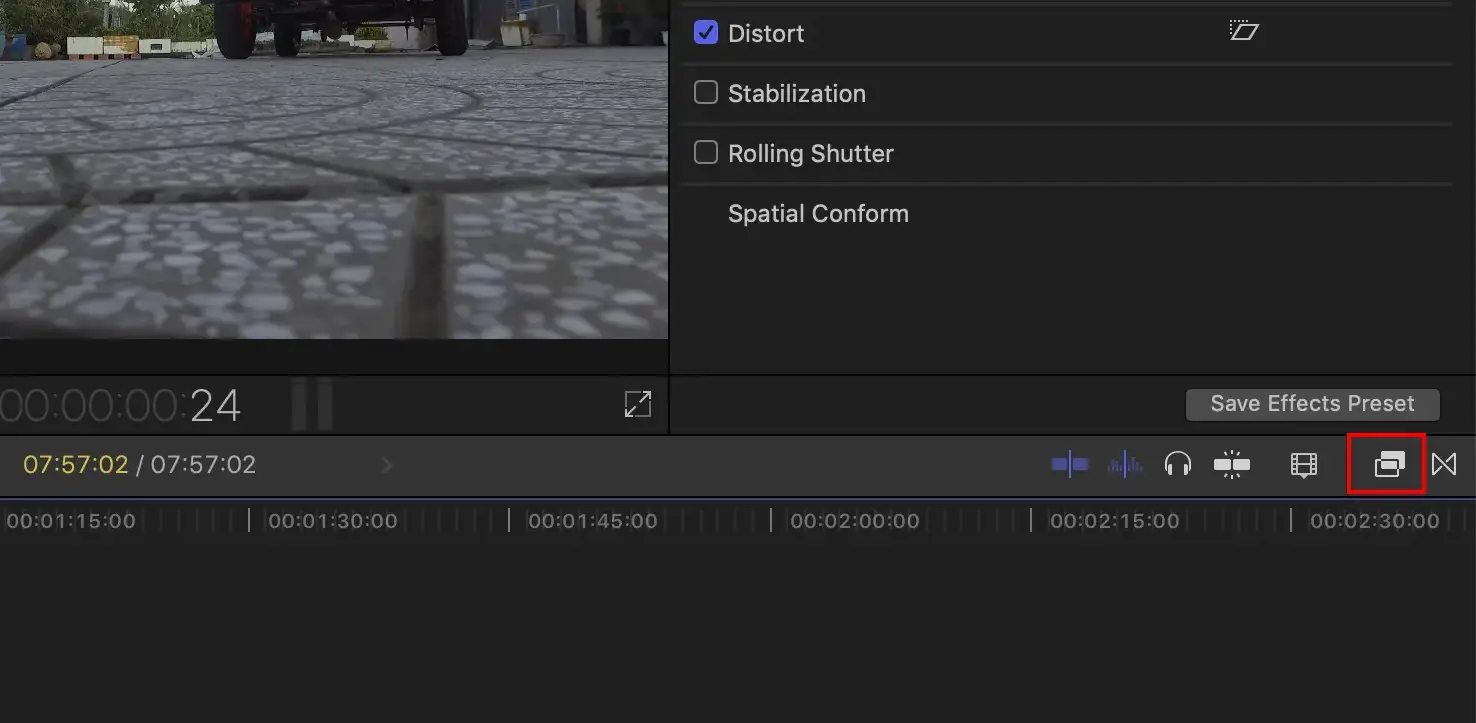The height and width of the screenshot is (723, 1476).
Task: Click the yellow 07:57:02 selected duration
Action: (x=76, y=465)
